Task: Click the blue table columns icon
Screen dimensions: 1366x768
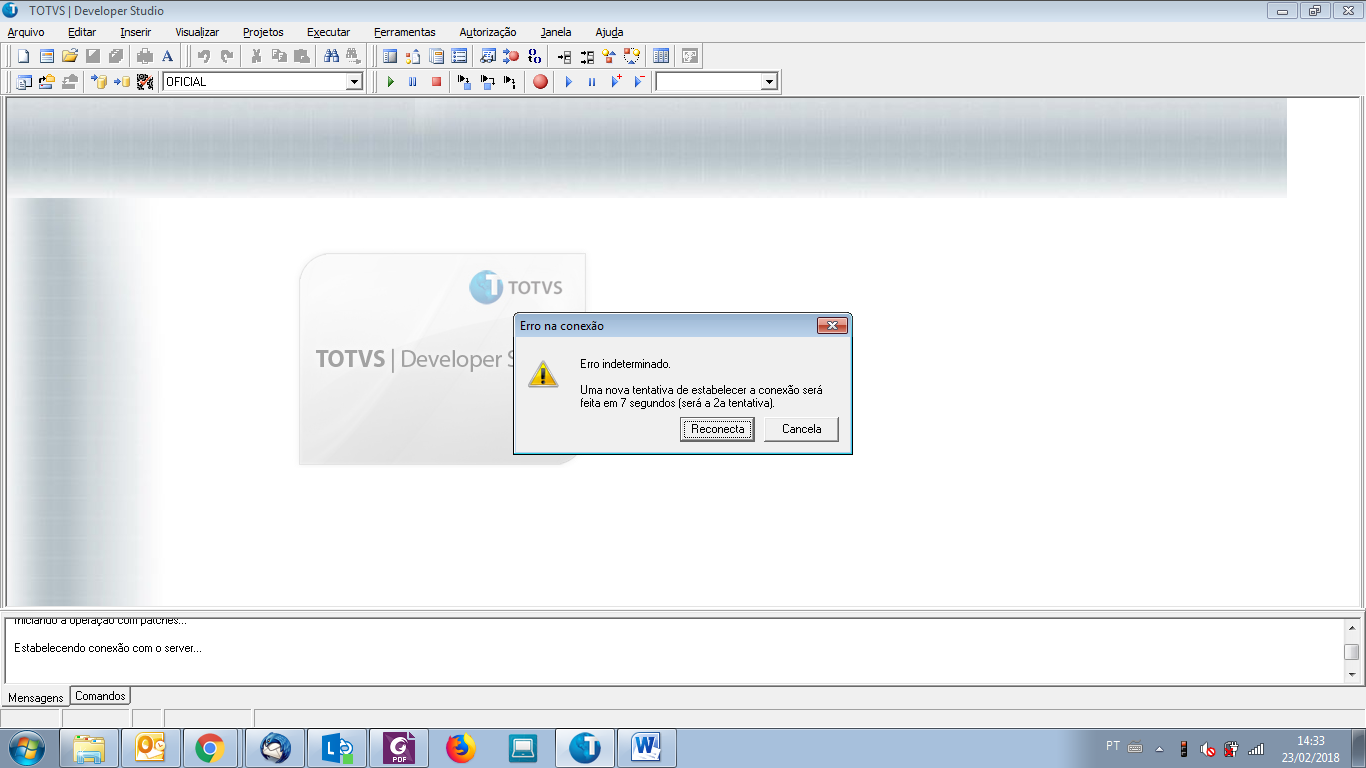Action: 661,56
